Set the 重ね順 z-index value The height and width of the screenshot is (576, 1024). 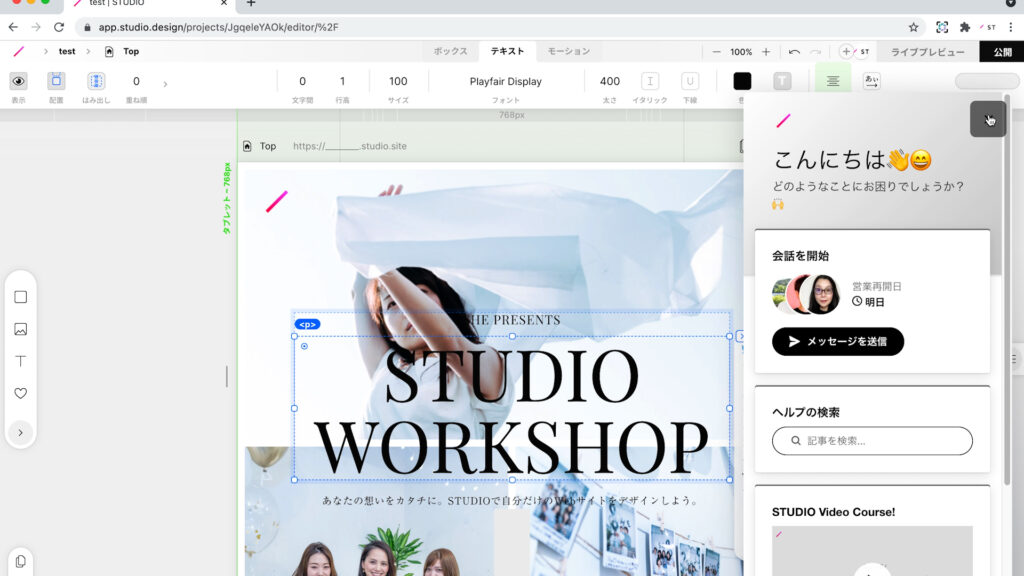pos(136,81)
